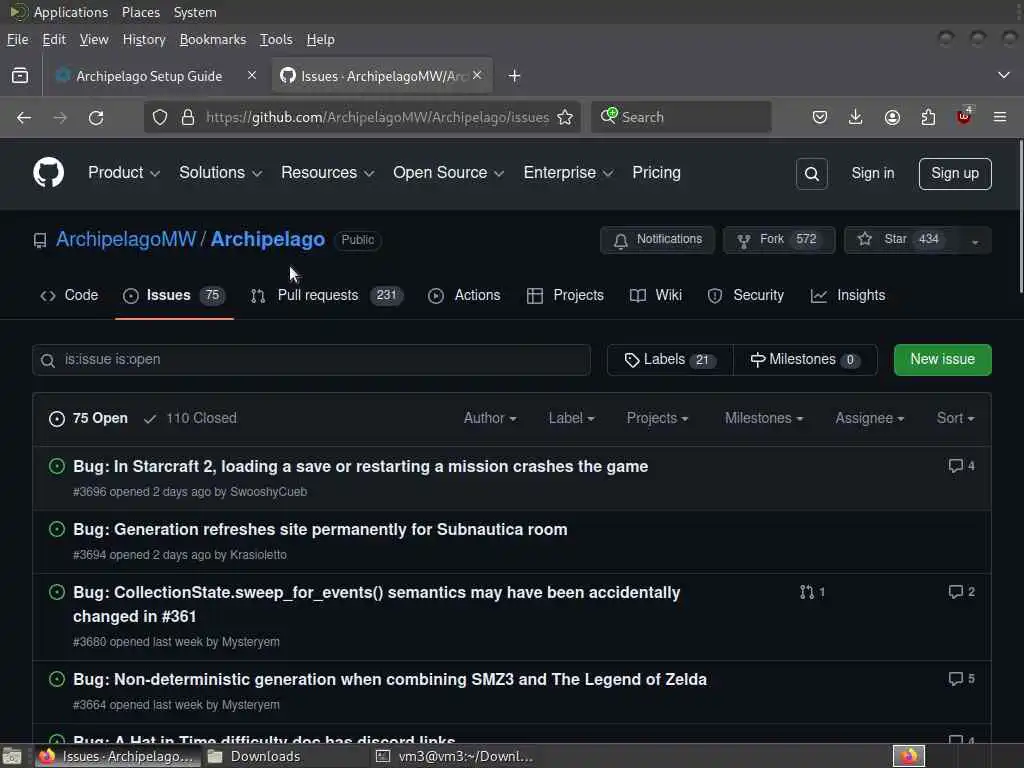Open the Milestones filter dropdown
The image size is (1024, 768).
(763, 418)
